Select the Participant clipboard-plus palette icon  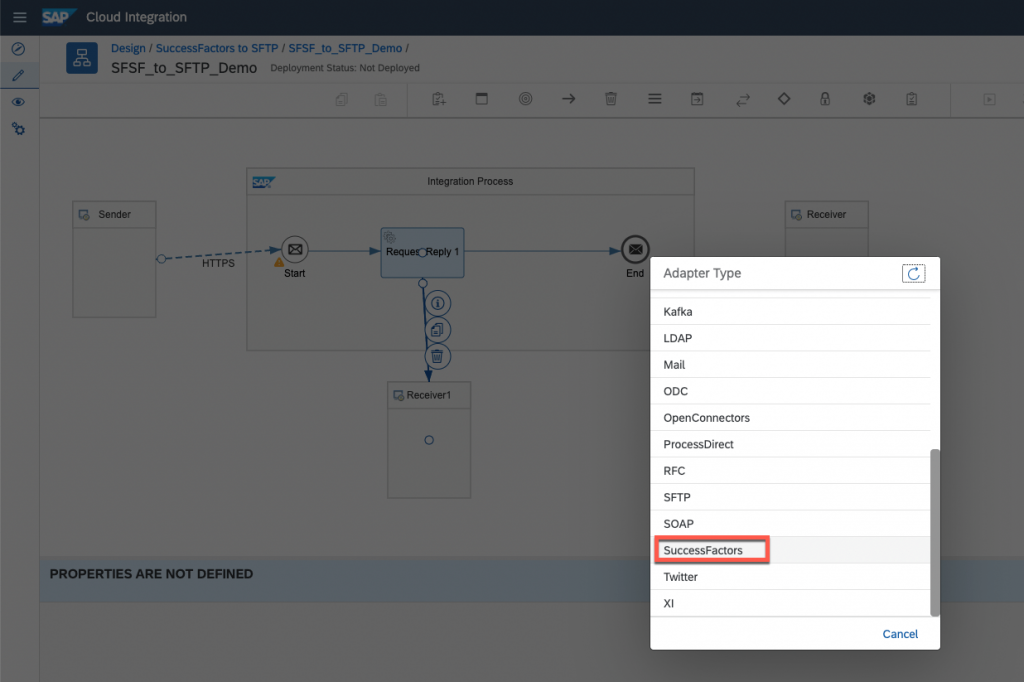tap(439, 99)
